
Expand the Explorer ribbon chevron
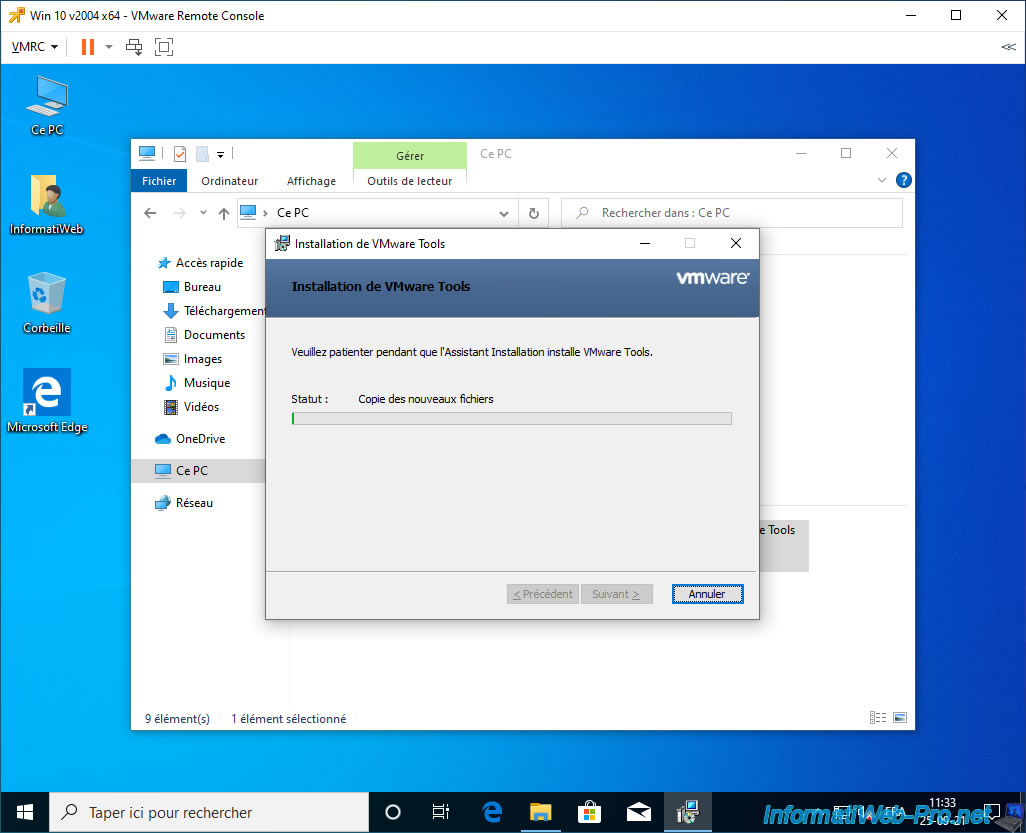(881, 181)
